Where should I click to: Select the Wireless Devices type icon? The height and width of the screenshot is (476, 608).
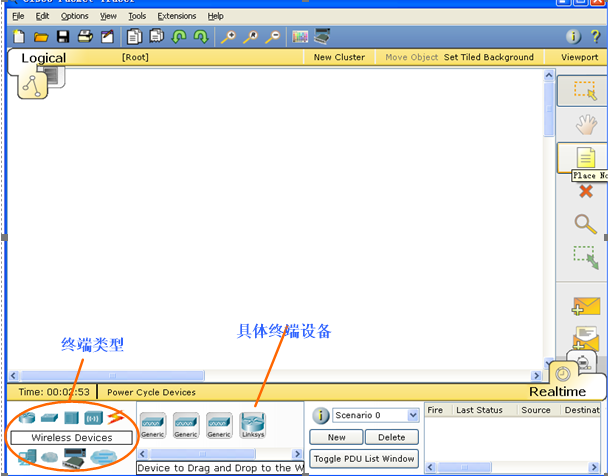click(x=93, y=418)
